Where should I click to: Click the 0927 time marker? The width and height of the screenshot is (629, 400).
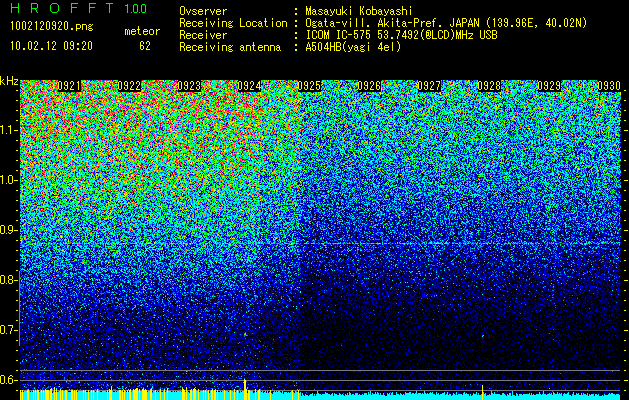pos(429,86)
